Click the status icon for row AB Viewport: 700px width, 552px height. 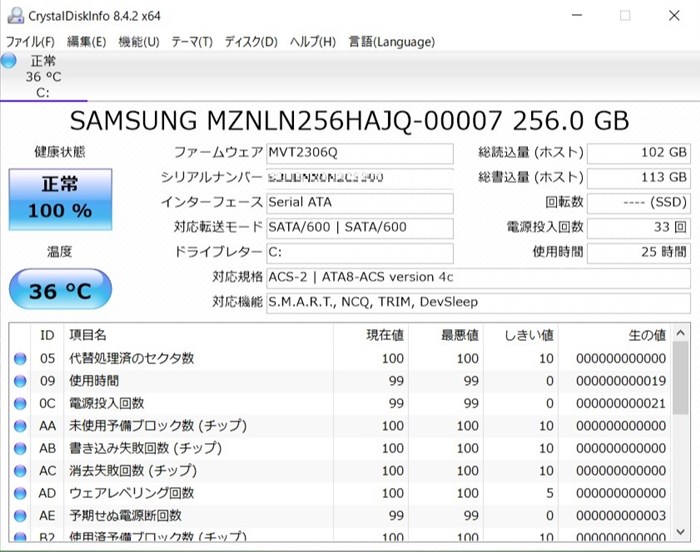pyautogui.click(x=20, y=448)
